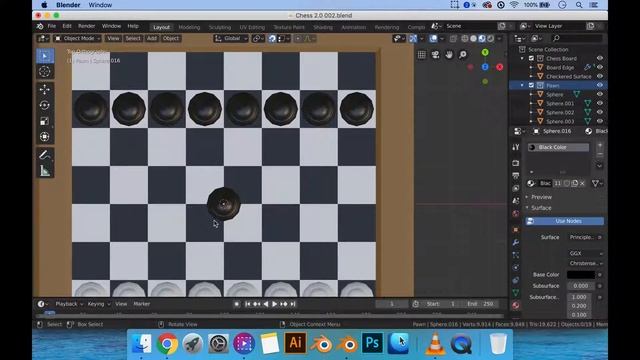Screen dimensions: 640x360
Task: Select the Black Color material slot
Action: [x=558, y=147]
